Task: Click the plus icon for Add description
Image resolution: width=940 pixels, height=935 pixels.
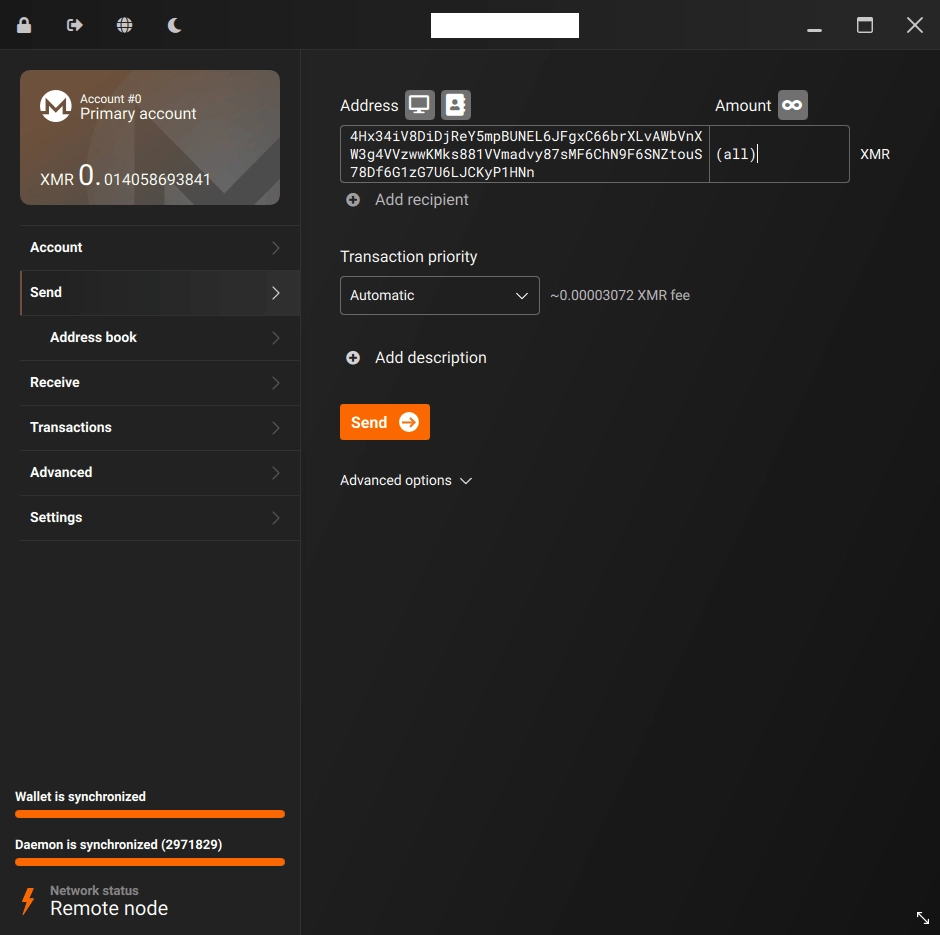Action: [353, 358]
